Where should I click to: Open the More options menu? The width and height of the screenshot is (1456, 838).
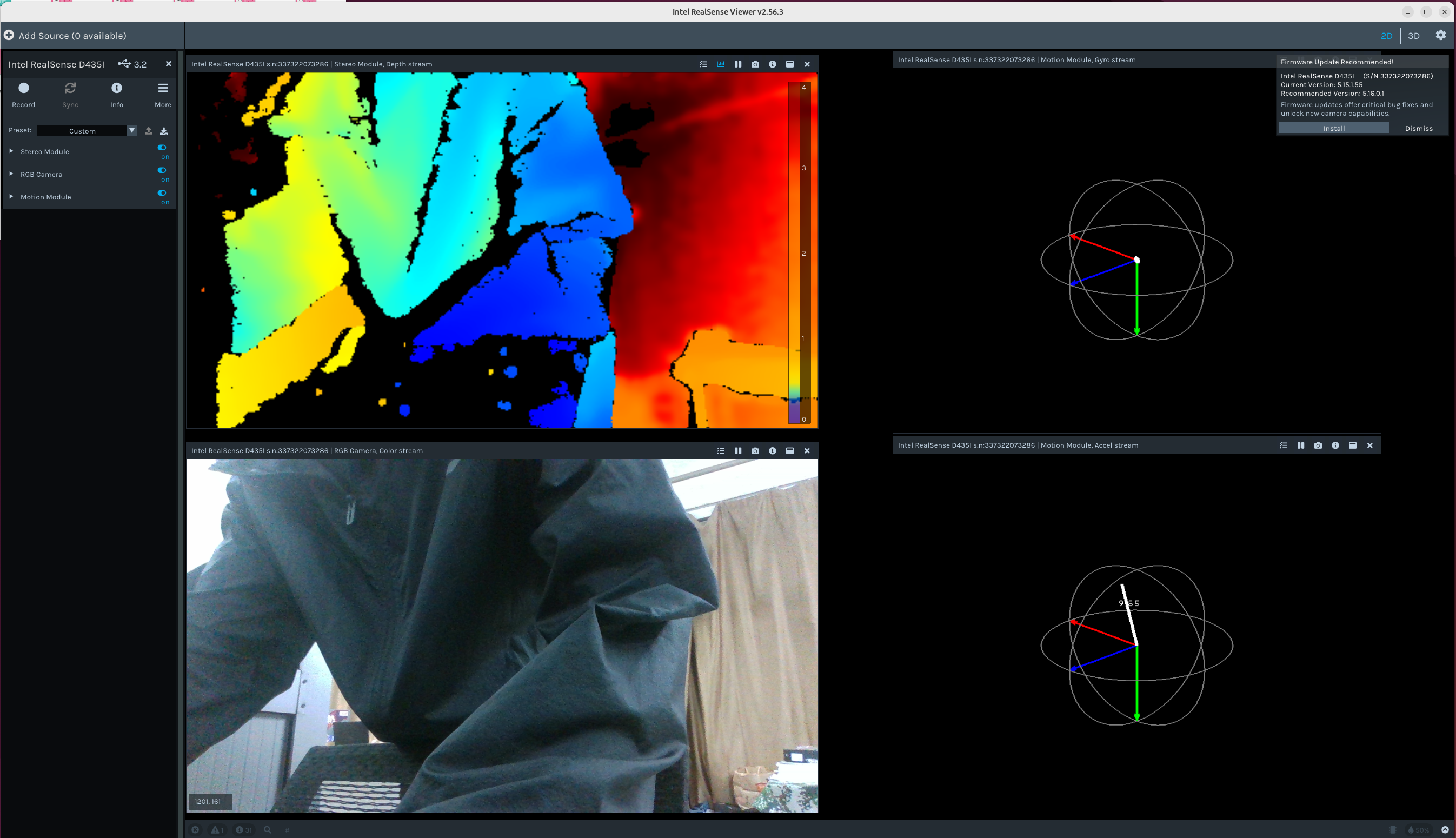(x=163, y=95)
